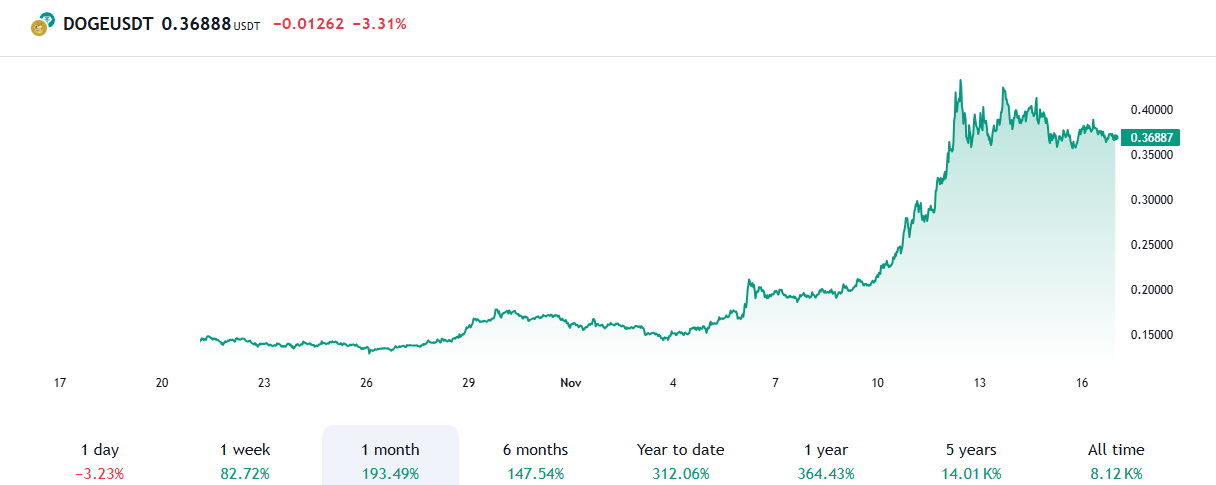1216x485 pixels.
Task: Select the 1 year range tab
Action: [x=826, y=460]
